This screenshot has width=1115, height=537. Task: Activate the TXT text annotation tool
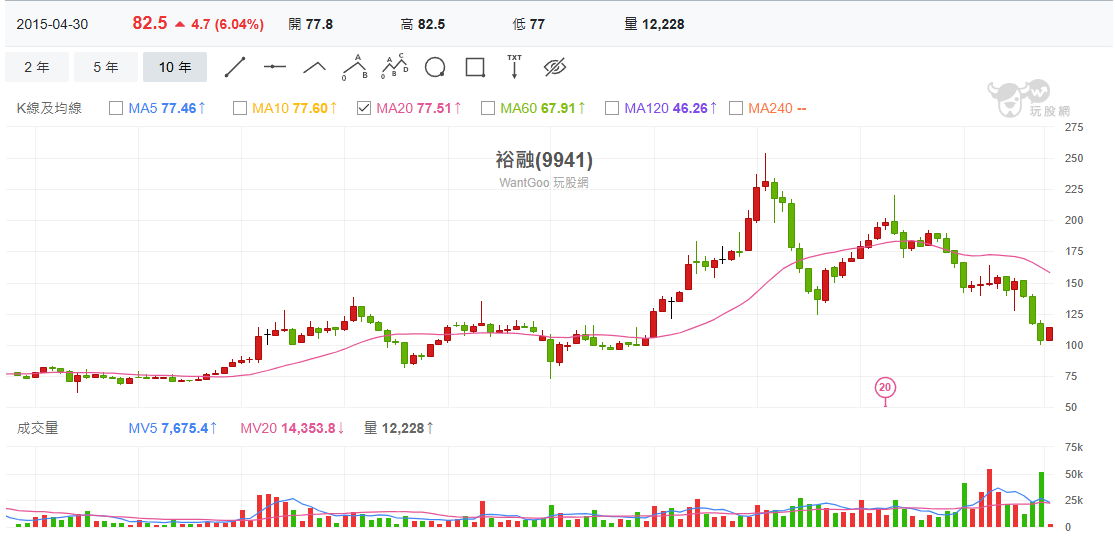tap(515, 67)
